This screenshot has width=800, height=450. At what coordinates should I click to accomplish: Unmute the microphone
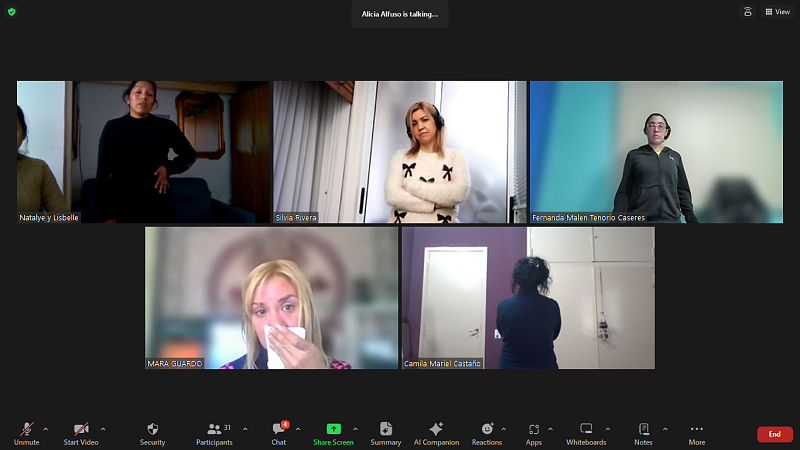point(25,432)
